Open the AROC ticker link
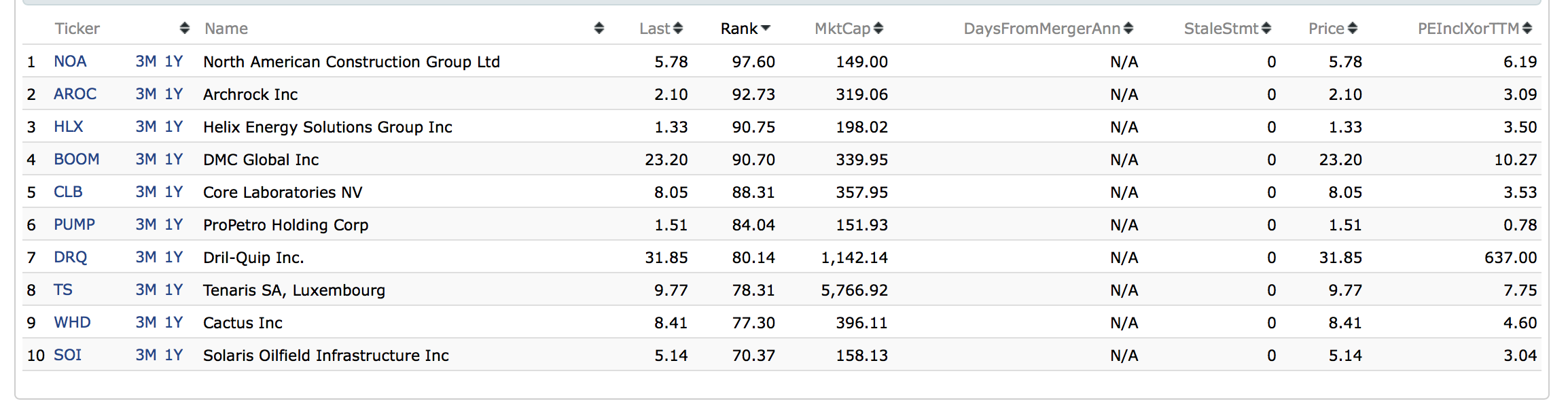 pos(75,94)
